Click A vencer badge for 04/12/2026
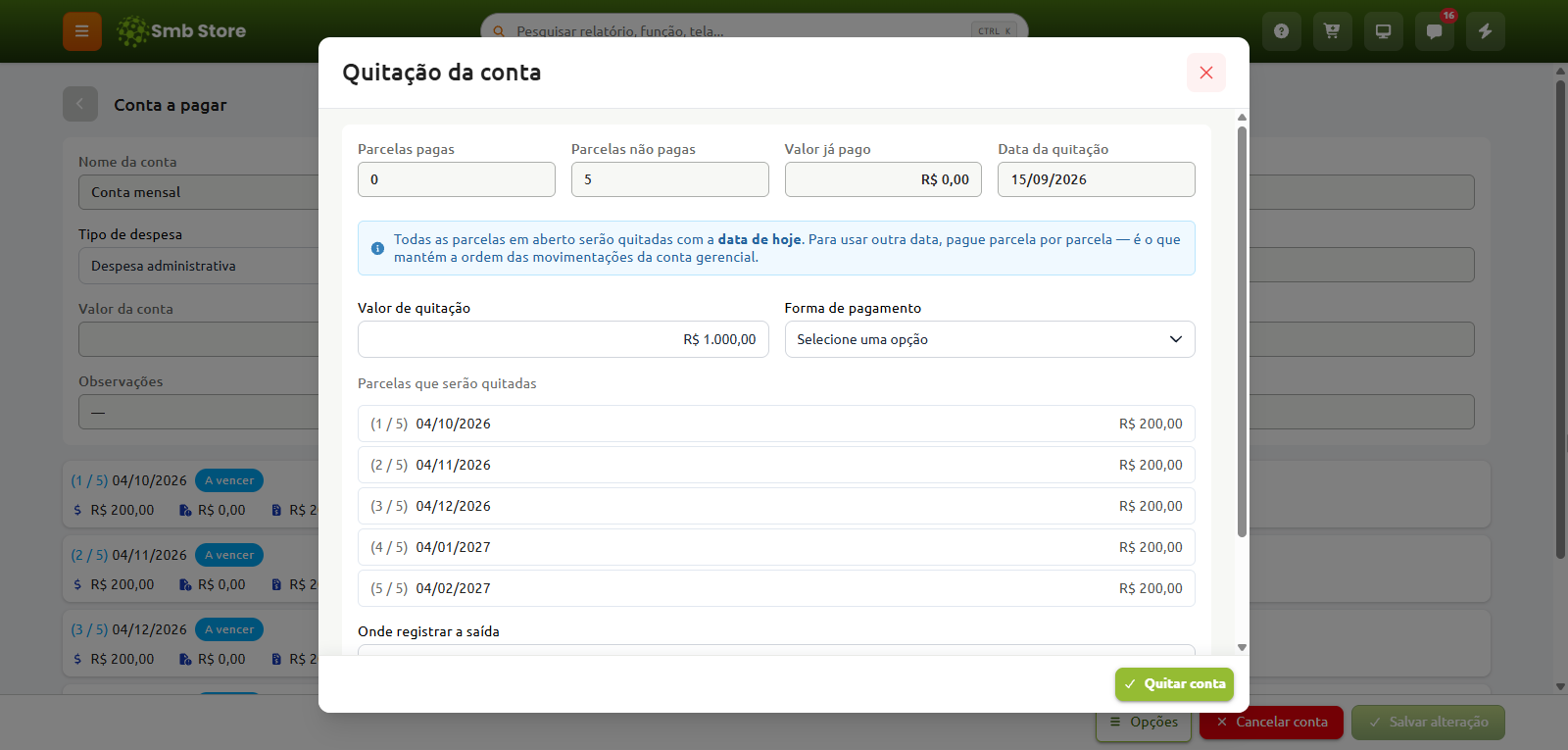The width and height of the screenshot is (1568, 750). [x=229, y=629]
